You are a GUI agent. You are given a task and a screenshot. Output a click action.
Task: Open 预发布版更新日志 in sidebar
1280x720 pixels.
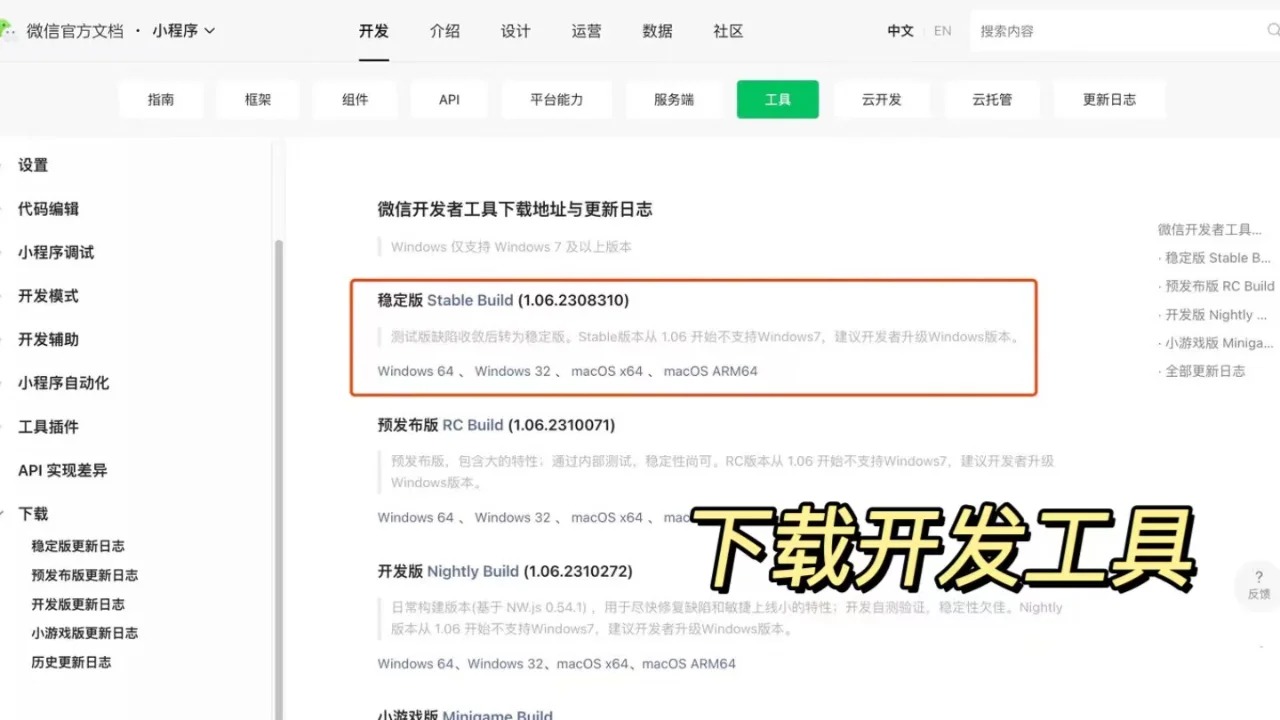(85, 575)
